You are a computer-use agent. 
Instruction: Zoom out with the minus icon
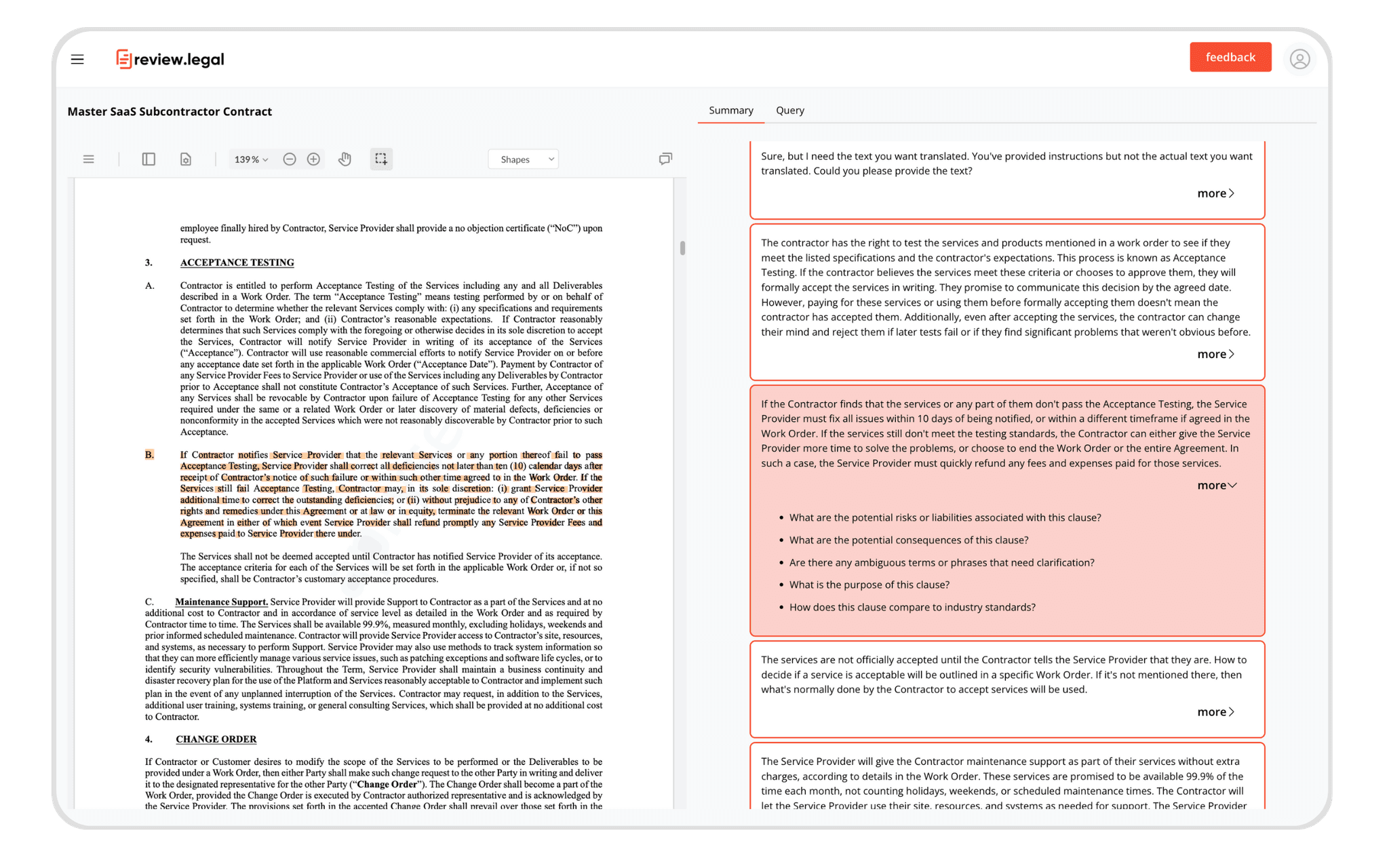pyautogui.click(x=290, y=159)
